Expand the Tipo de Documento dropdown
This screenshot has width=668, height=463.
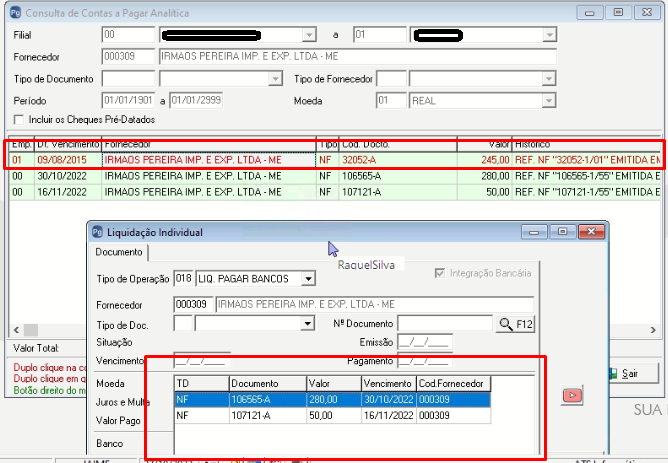[275, 79]
